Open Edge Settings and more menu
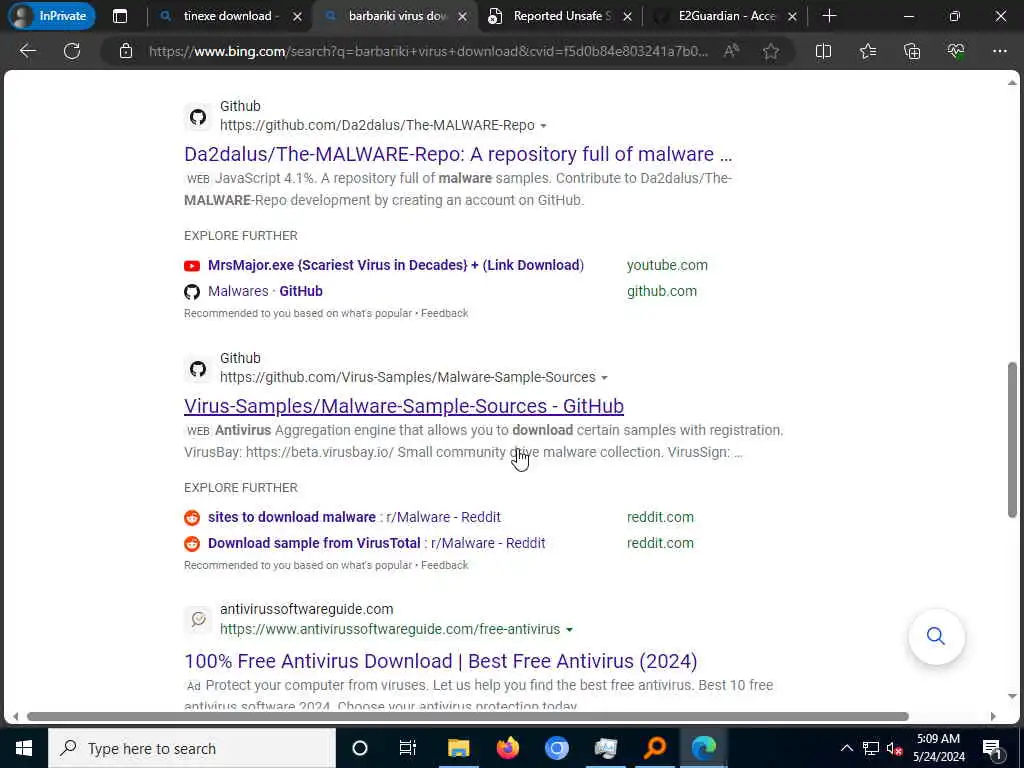This screenshot has height=768, width=1024. point(1000,51)
